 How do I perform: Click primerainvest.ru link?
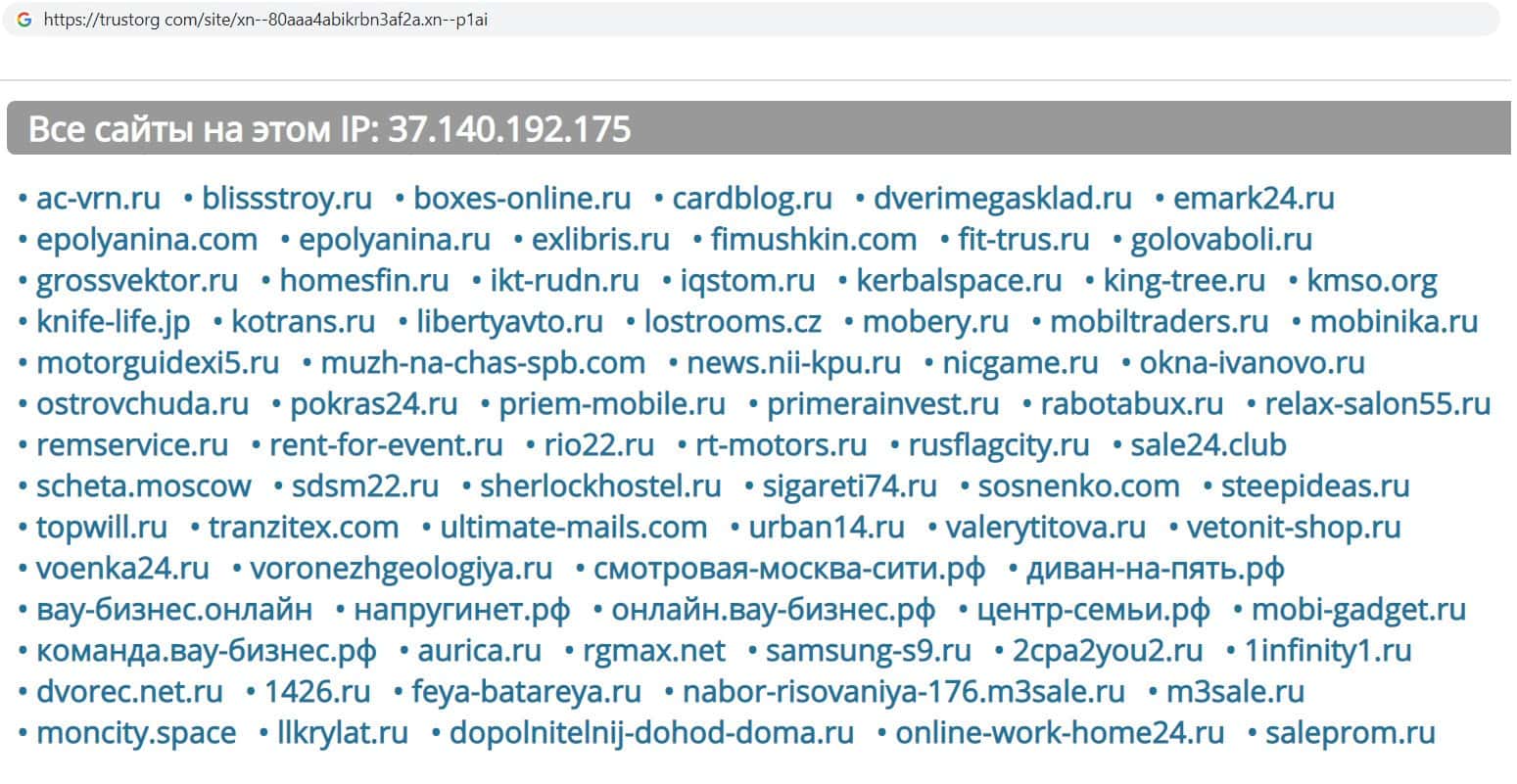(x=883, y=404)
